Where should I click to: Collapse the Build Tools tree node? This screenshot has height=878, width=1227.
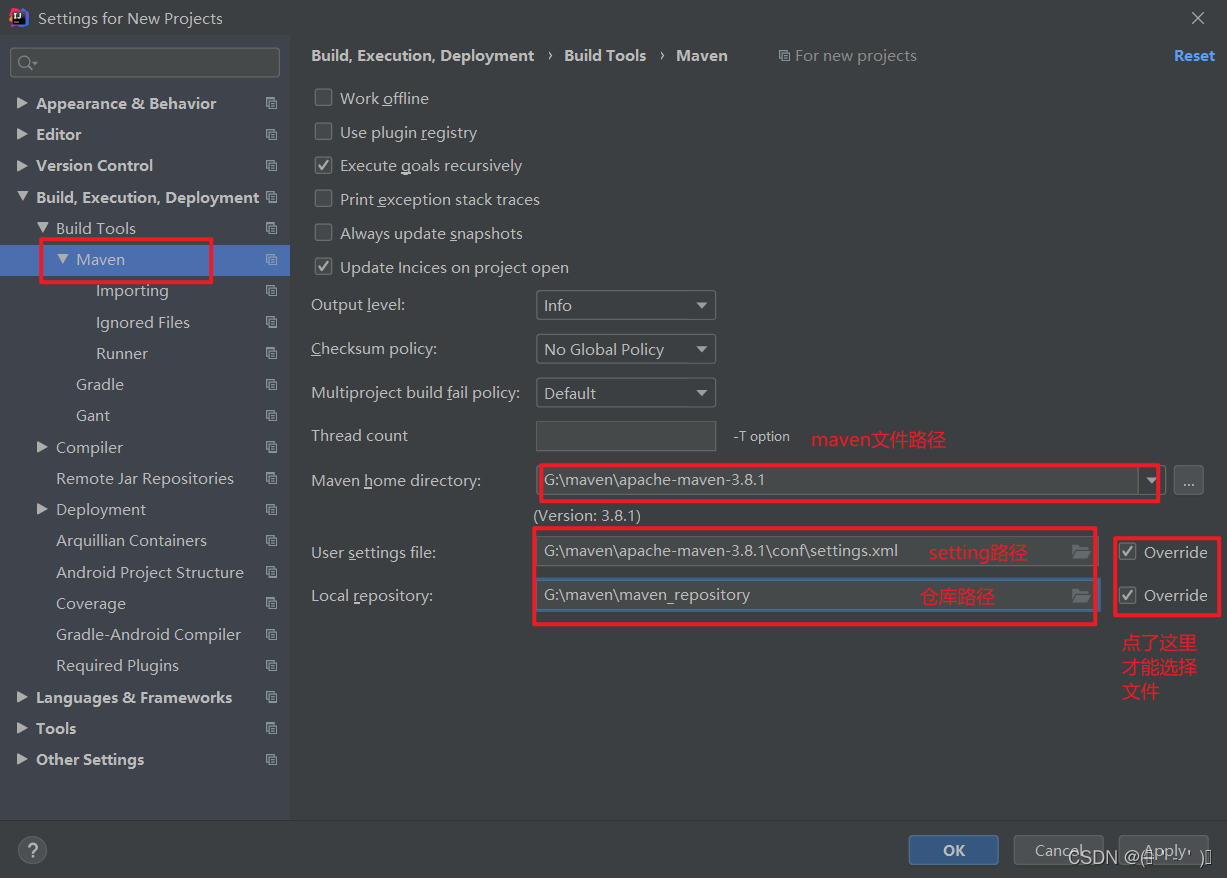[42, 228]
